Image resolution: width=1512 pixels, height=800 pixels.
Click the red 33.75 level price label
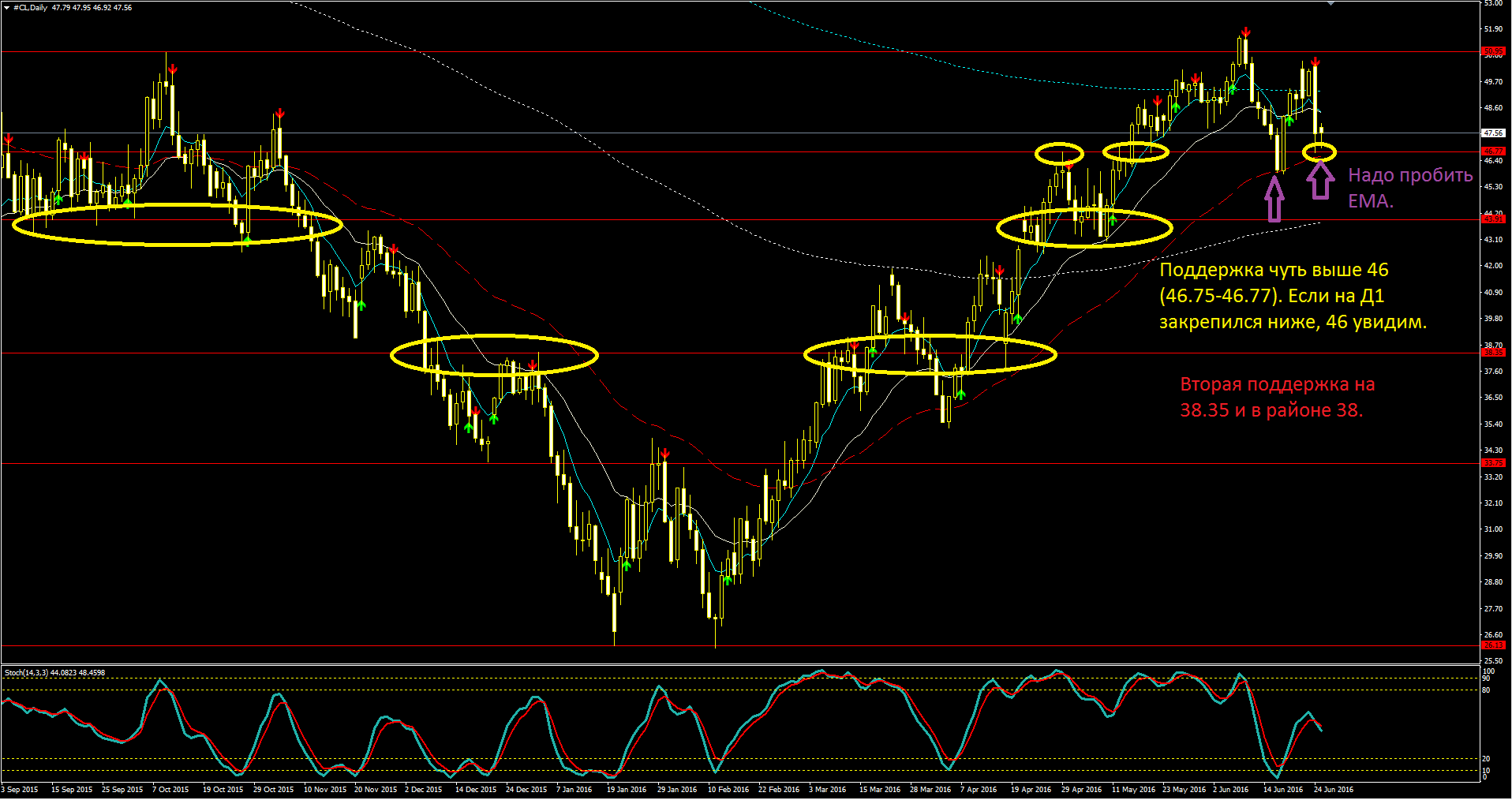point(1493,463)
